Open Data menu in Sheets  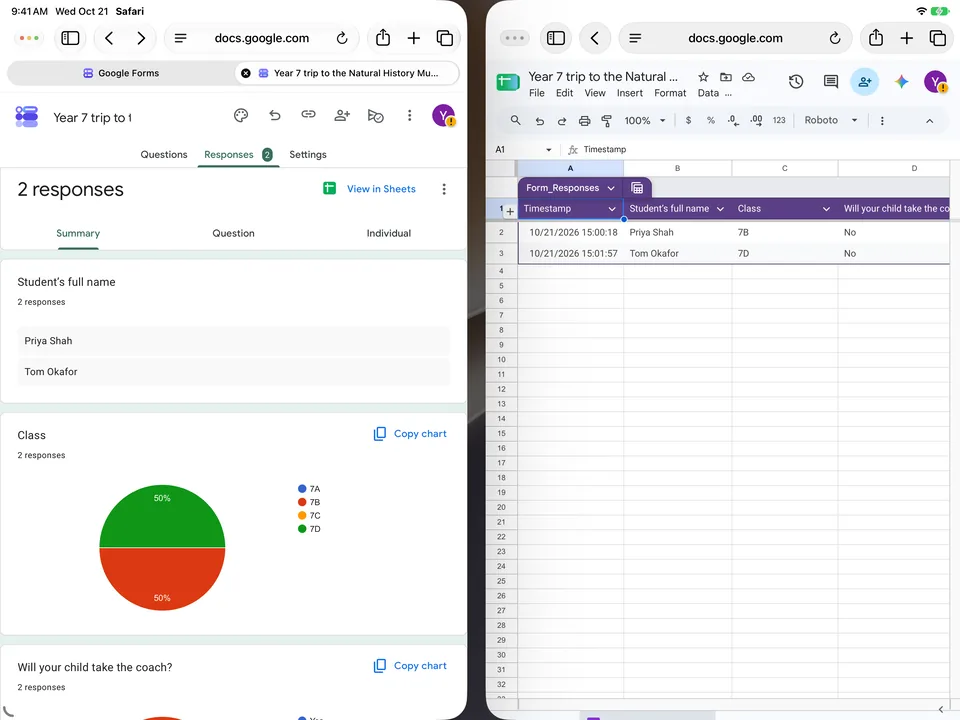point(708,93)
